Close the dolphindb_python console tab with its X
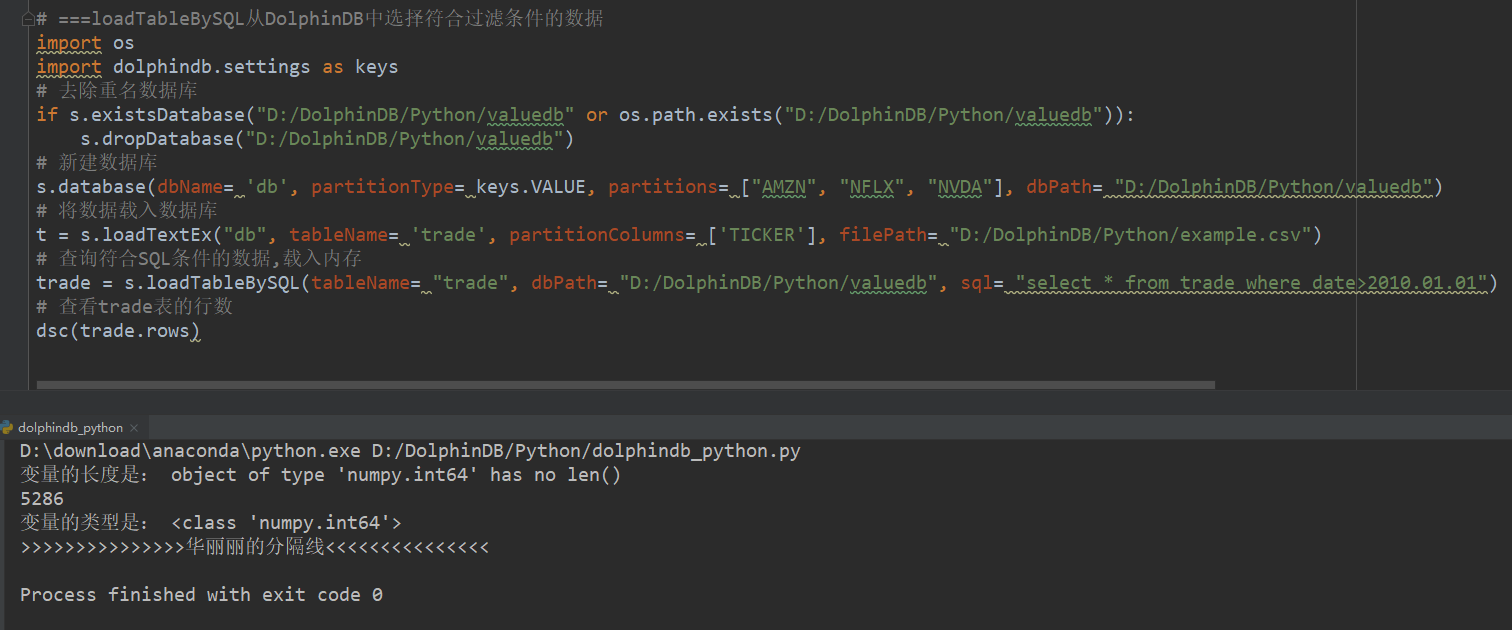This screenshot has width=1512, height=630. pos(134,427)
